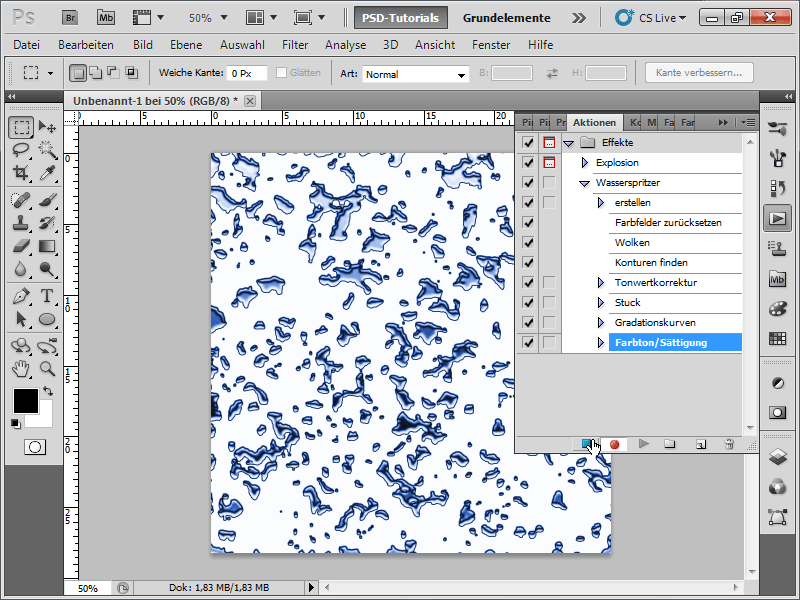Delete the selected action step
Image resolution: width=800 pixels, height=600 pixels.
click(x=729, y=444)
